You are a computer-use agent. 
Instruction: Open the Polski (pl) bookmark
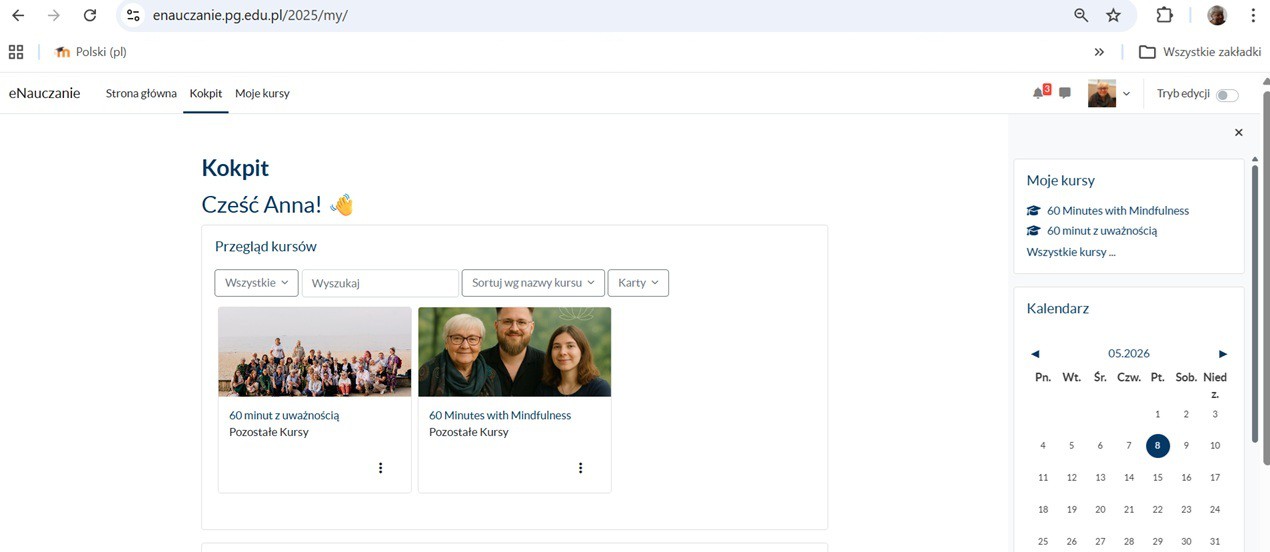click(x=91, y=52)
